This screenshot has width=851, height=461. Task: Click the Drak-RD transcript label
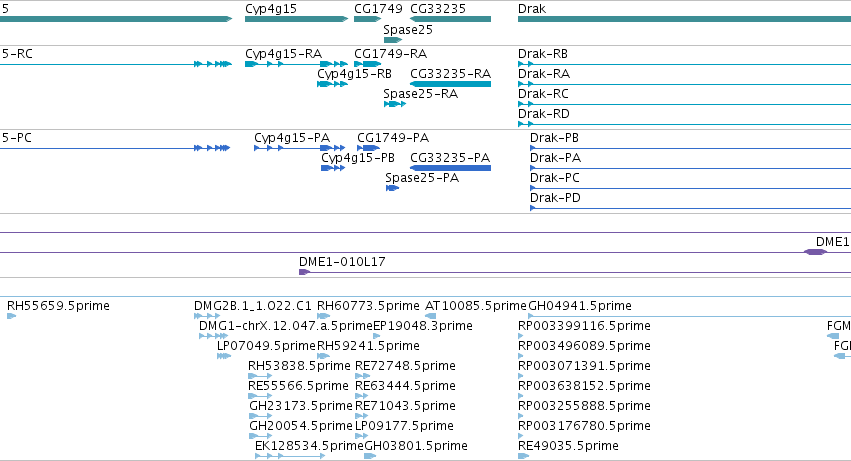(544, 114)
